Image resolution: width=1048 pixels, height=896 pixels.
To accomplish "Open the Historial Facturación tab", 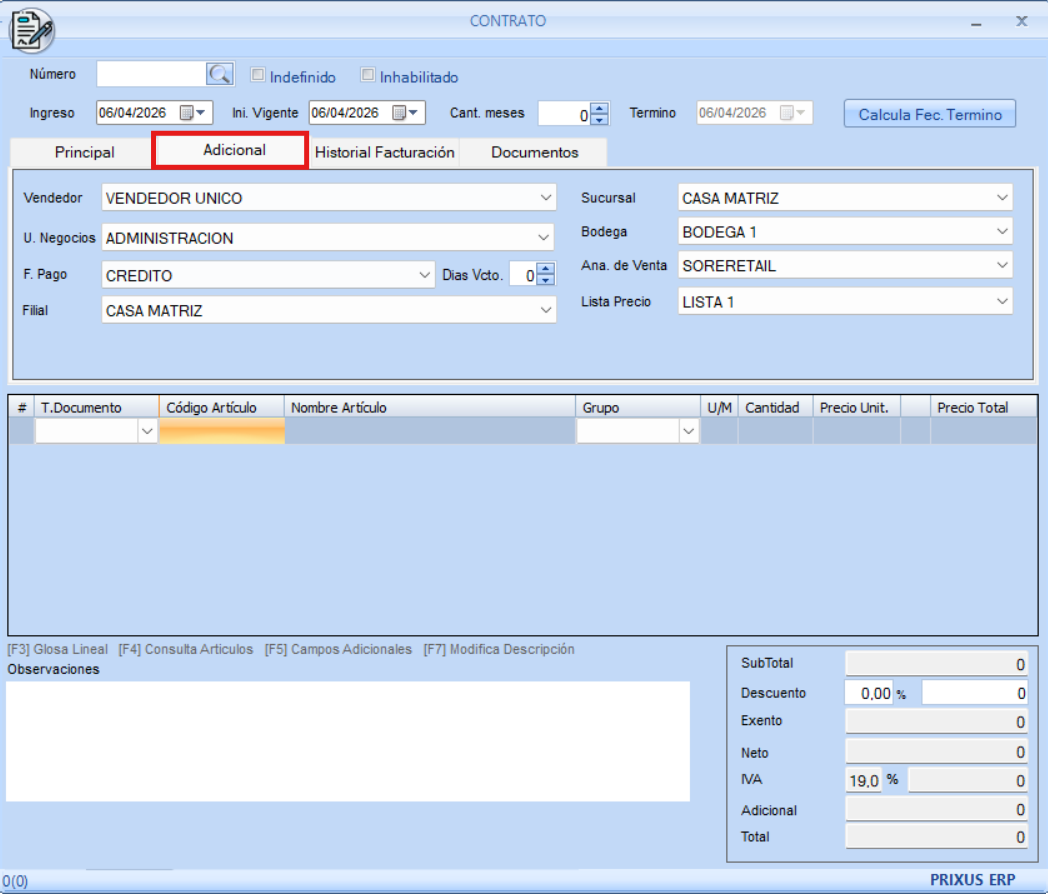I will 384,153.
